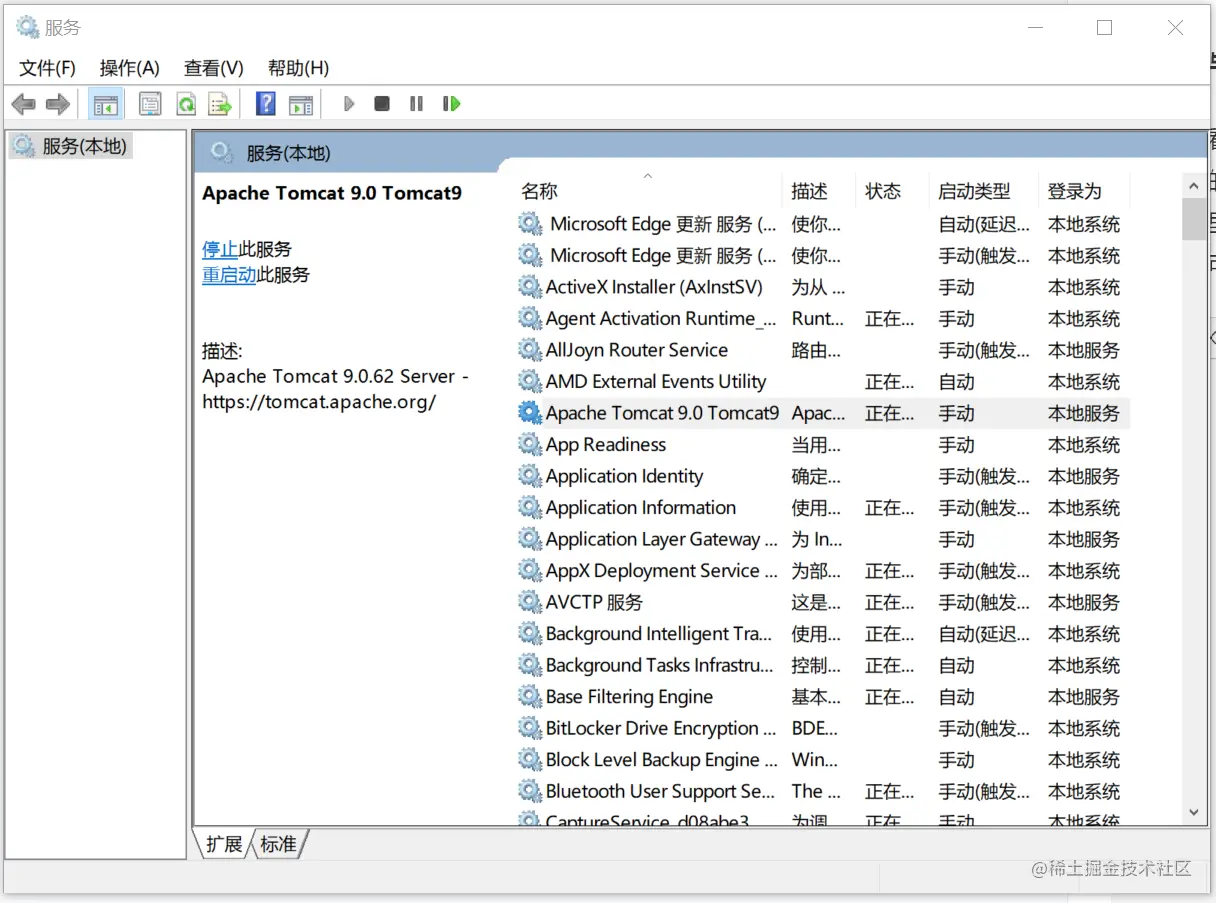The height and width of the screenshot is (903, 1216).
Task: Open the Properties toolbar icon
Action: click(150, 103)
